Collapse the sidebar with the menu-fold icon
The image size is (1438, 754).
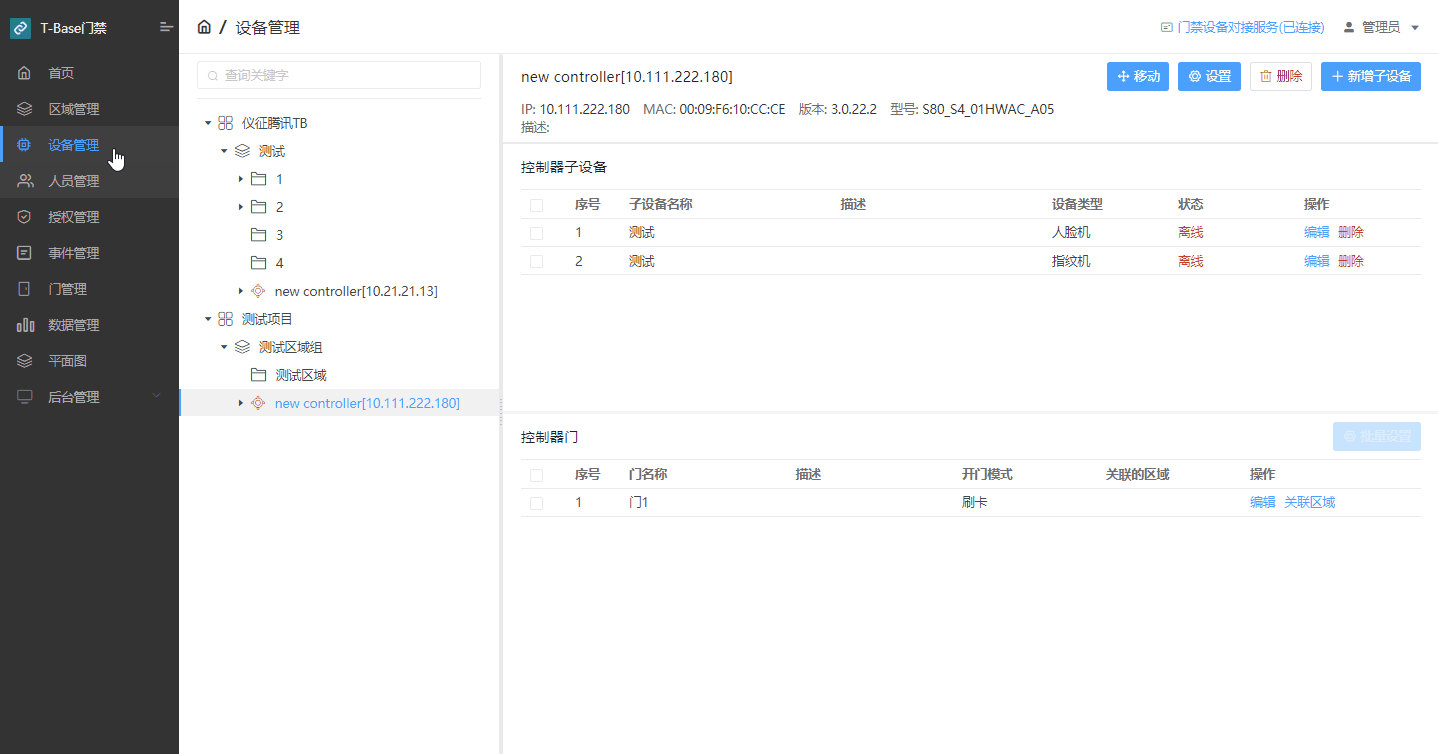[167, 27]
